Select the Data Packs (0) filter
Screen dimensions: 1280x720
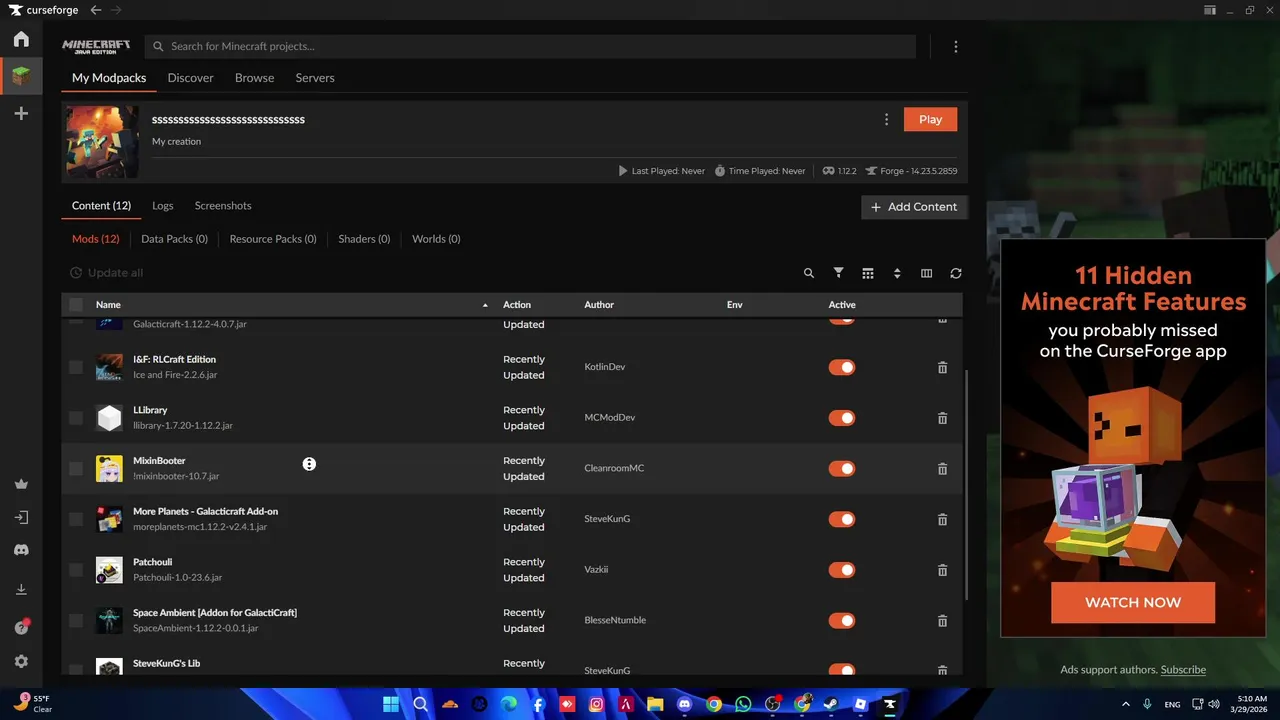(174, 239)
